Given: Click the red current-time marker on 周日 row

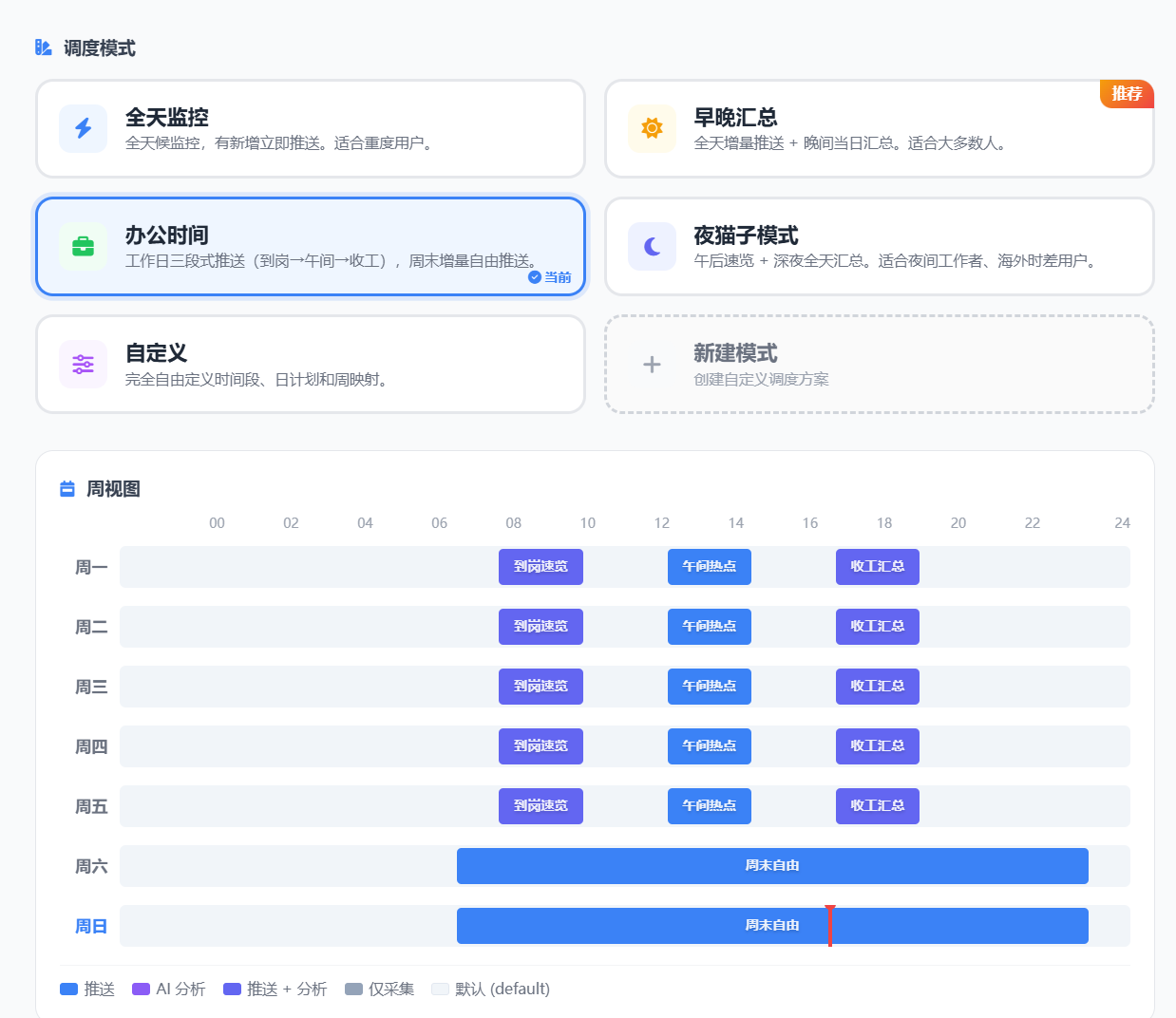Looking at the screenshot, I should click(x=830, y=926).
